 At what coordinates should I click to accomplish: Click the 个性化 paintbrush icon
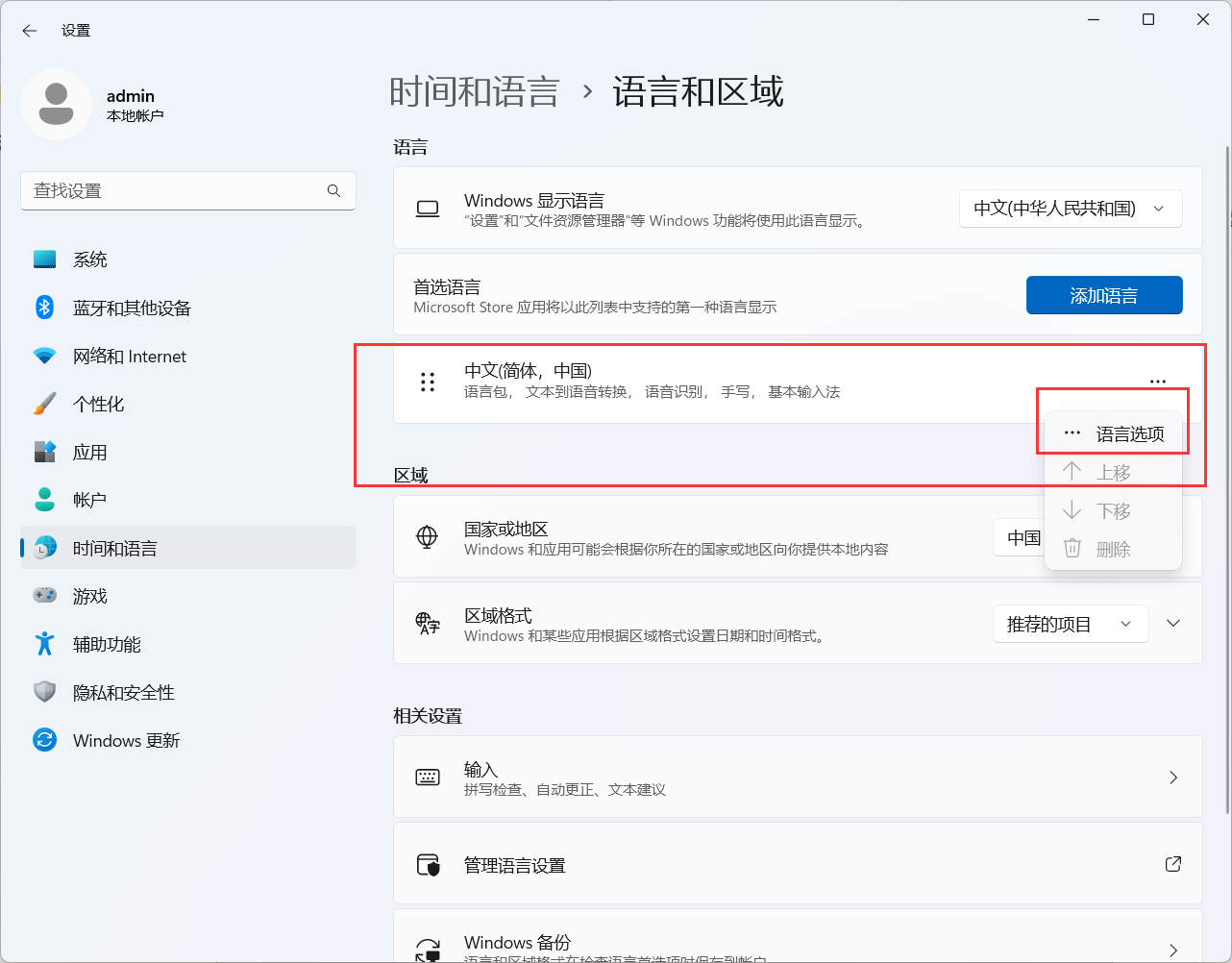click(44, 404)
